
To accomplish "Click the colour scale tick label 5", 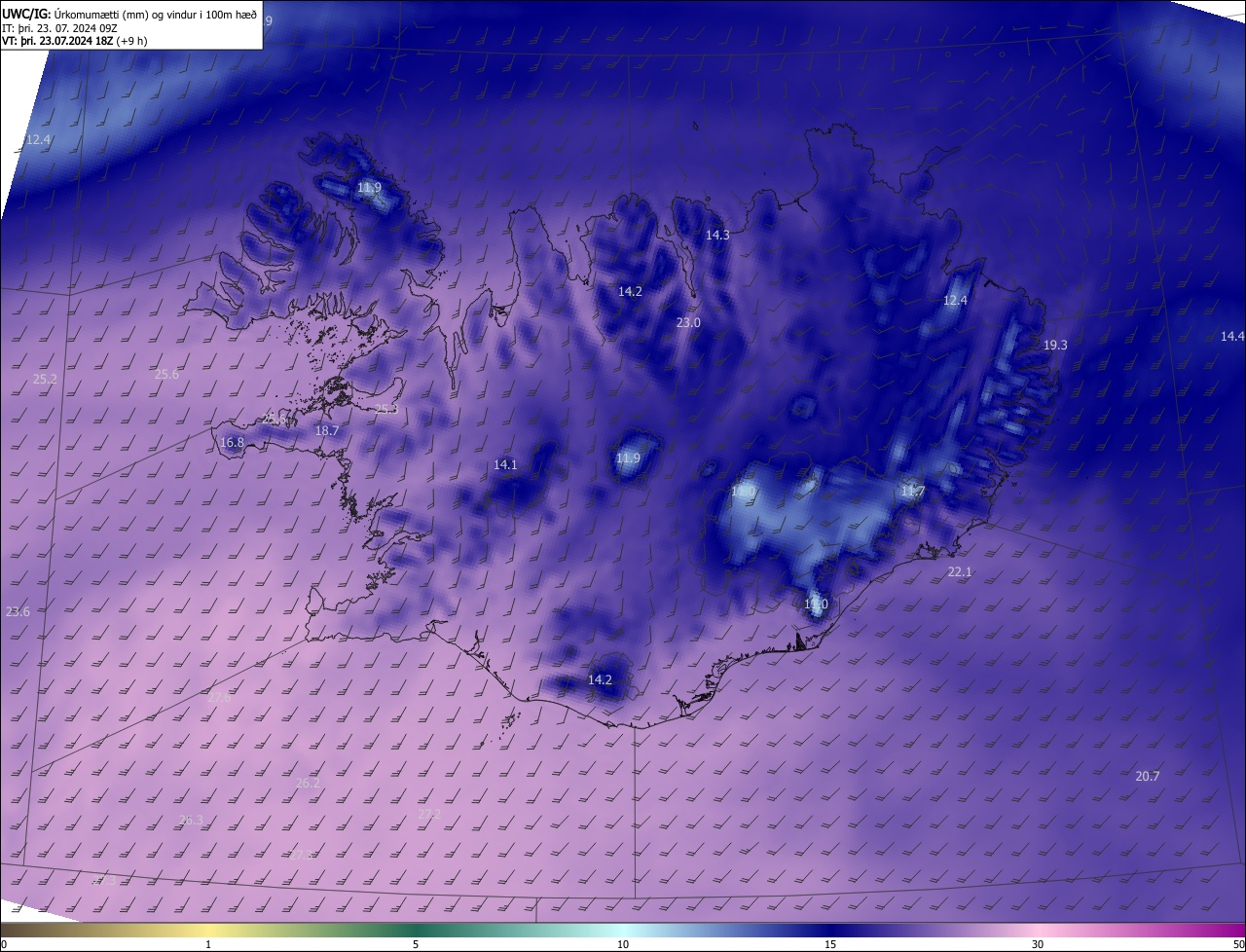I will 416,944.
